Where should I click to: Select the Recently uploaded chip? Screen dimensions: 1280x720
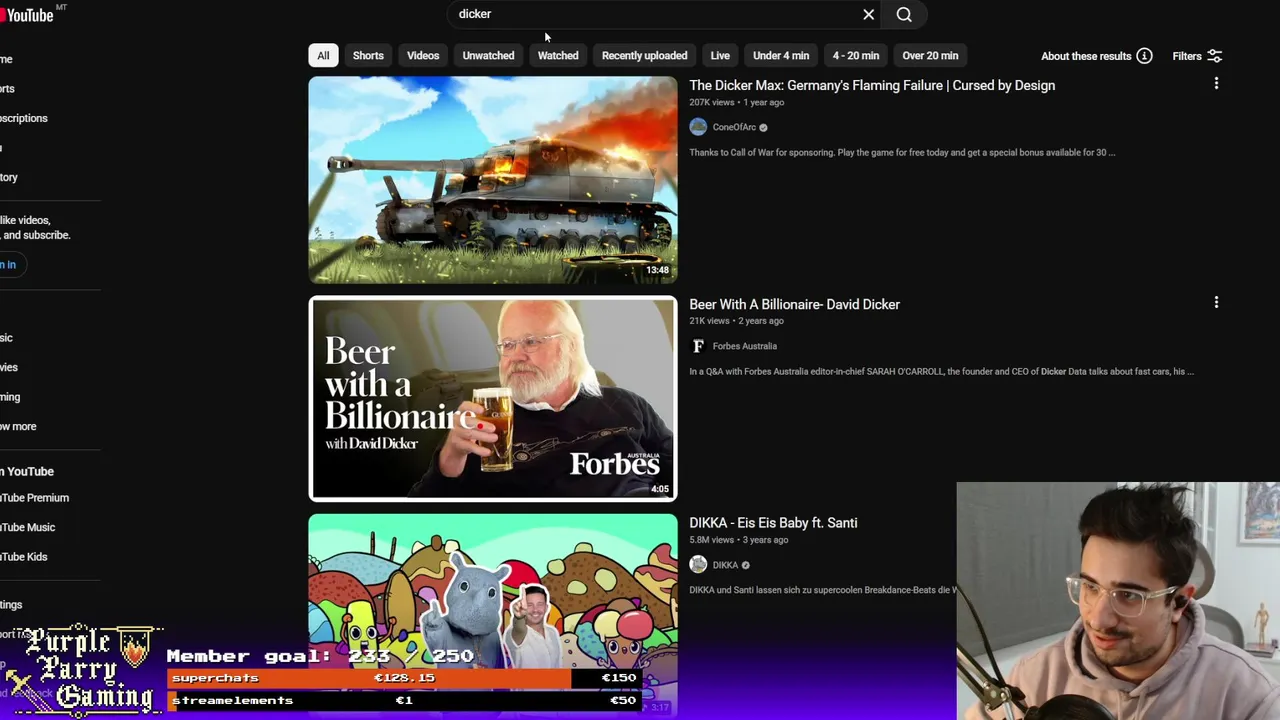click(644, 56)
